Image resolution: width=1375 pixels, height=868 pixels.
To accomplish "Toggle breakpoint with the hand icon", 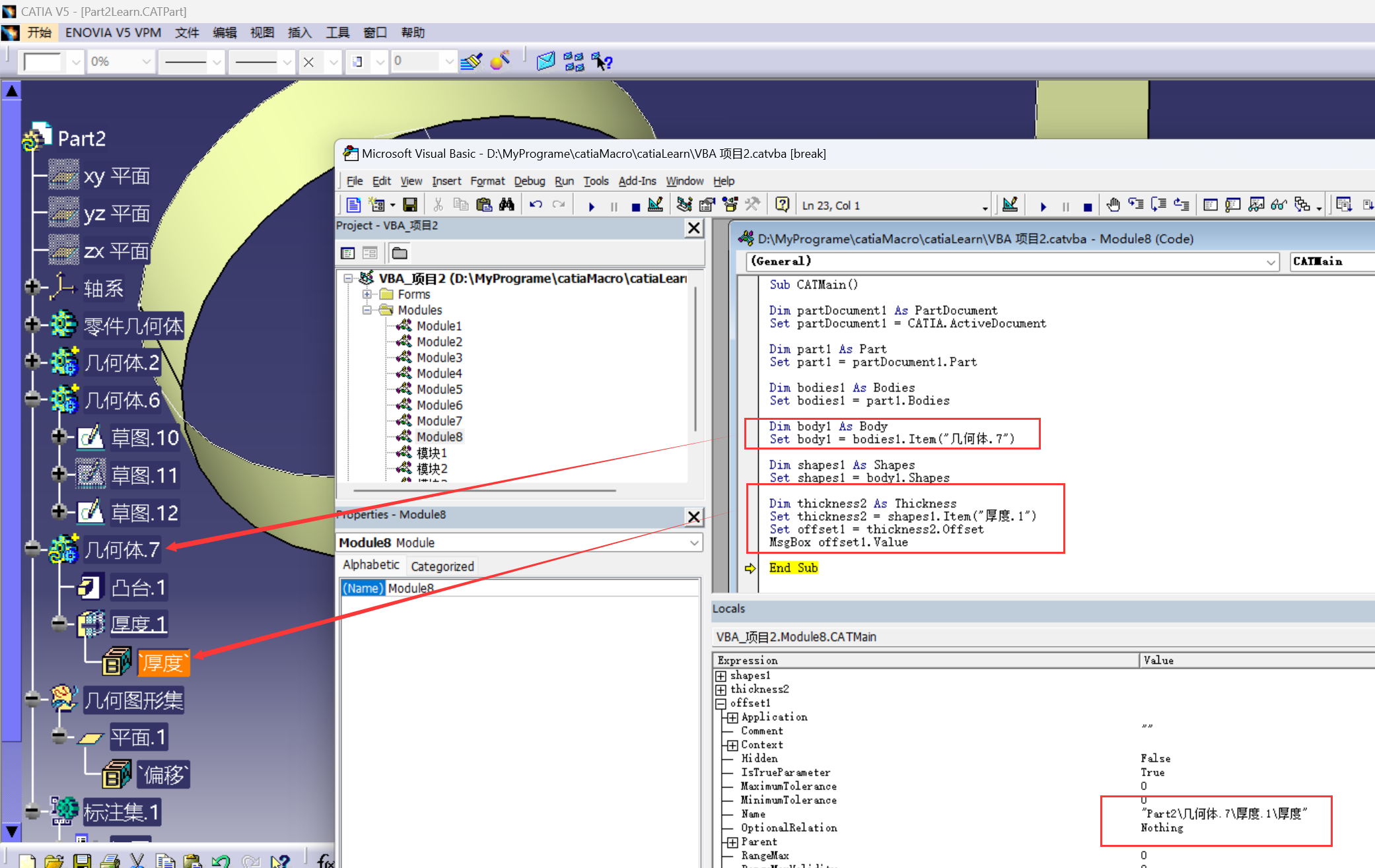I will point(1113,205).
